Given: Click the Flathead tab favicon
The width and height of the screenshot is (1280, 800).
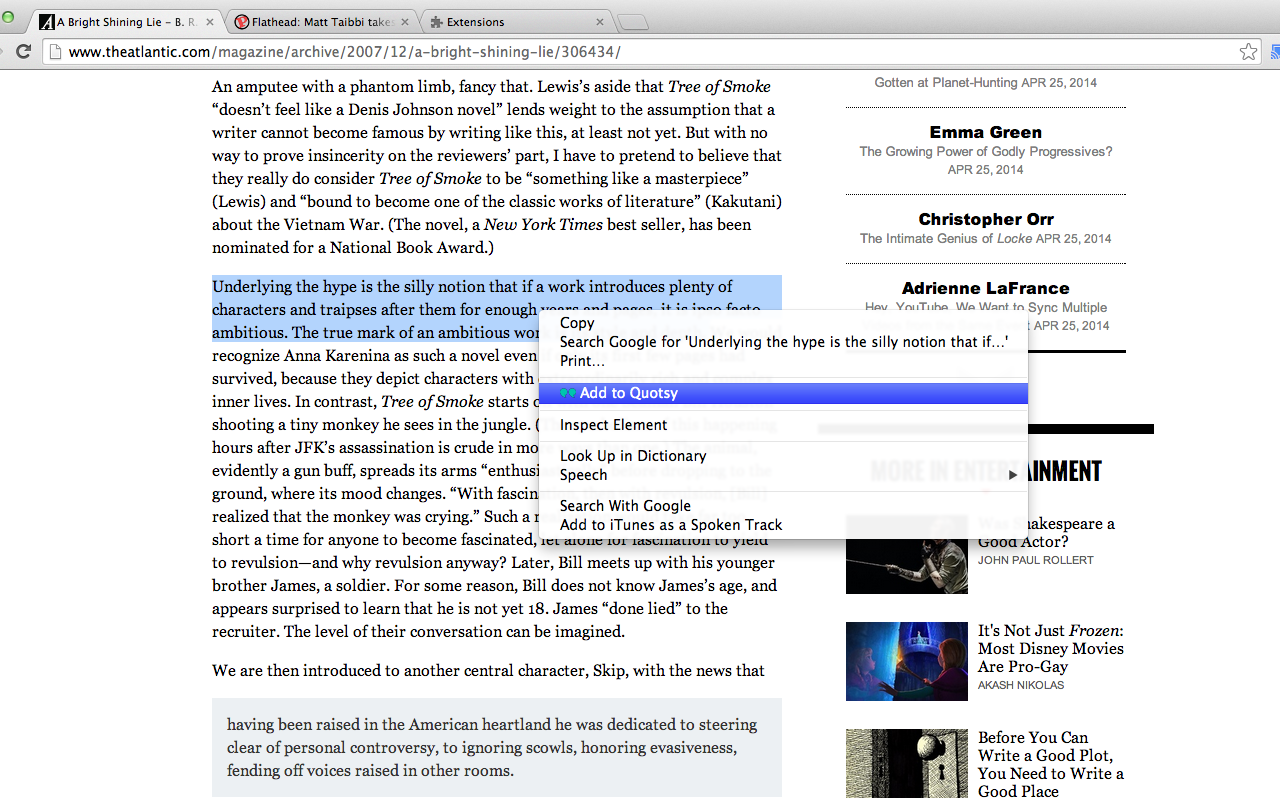Looking at the screenshot, I should (242, 22).
